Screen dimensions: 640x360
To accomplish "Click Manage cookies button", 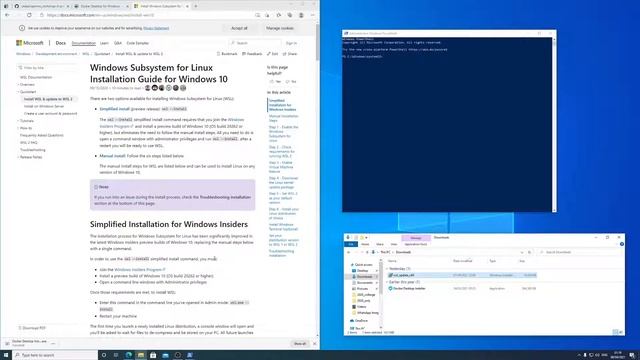I will 280,28.
